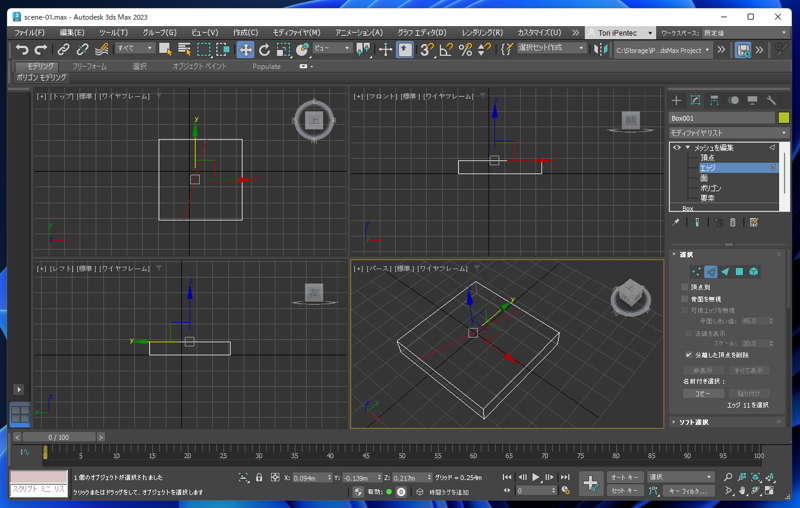Click the Undo arrow in the toolbar
This screenshot has height=508, width=800.
point(22,49)
